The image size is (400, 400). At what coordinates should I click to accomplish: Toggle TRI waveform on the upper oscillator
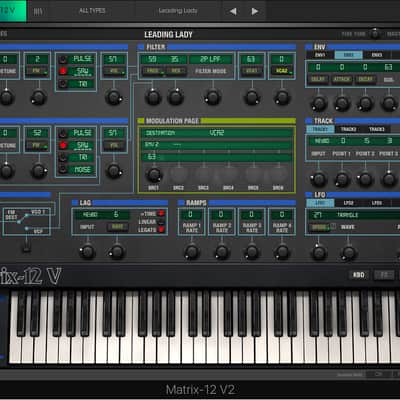[x=63, y=83]
